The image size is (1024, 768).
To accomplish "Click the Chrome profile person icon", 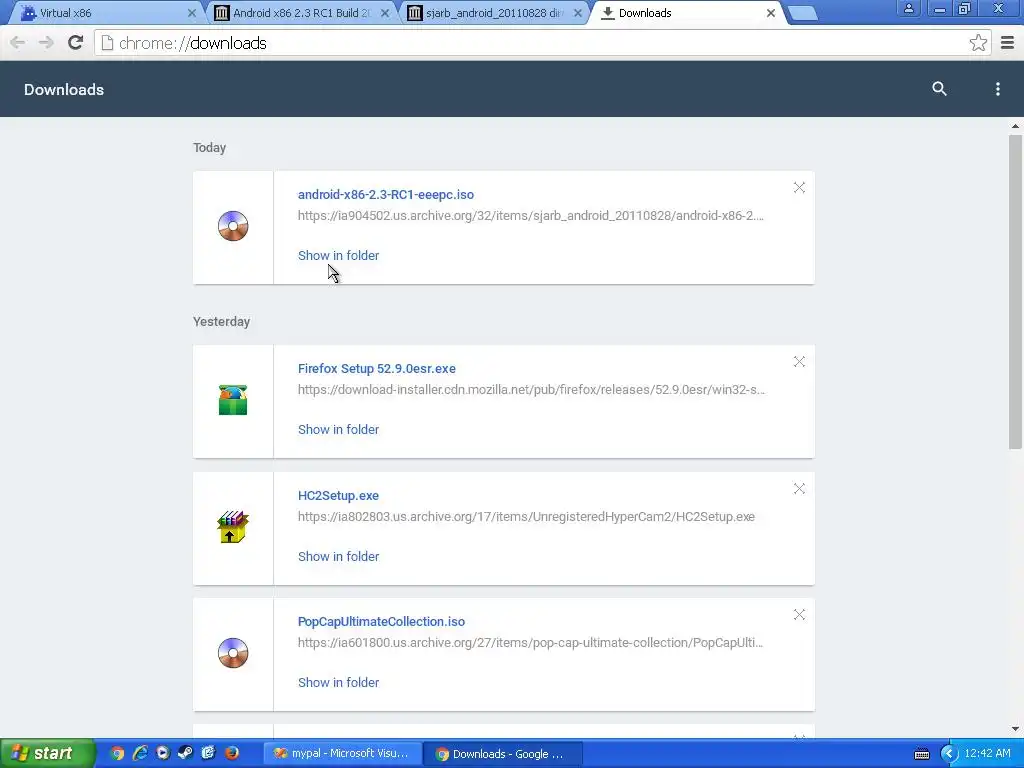I will pos(908,8).
